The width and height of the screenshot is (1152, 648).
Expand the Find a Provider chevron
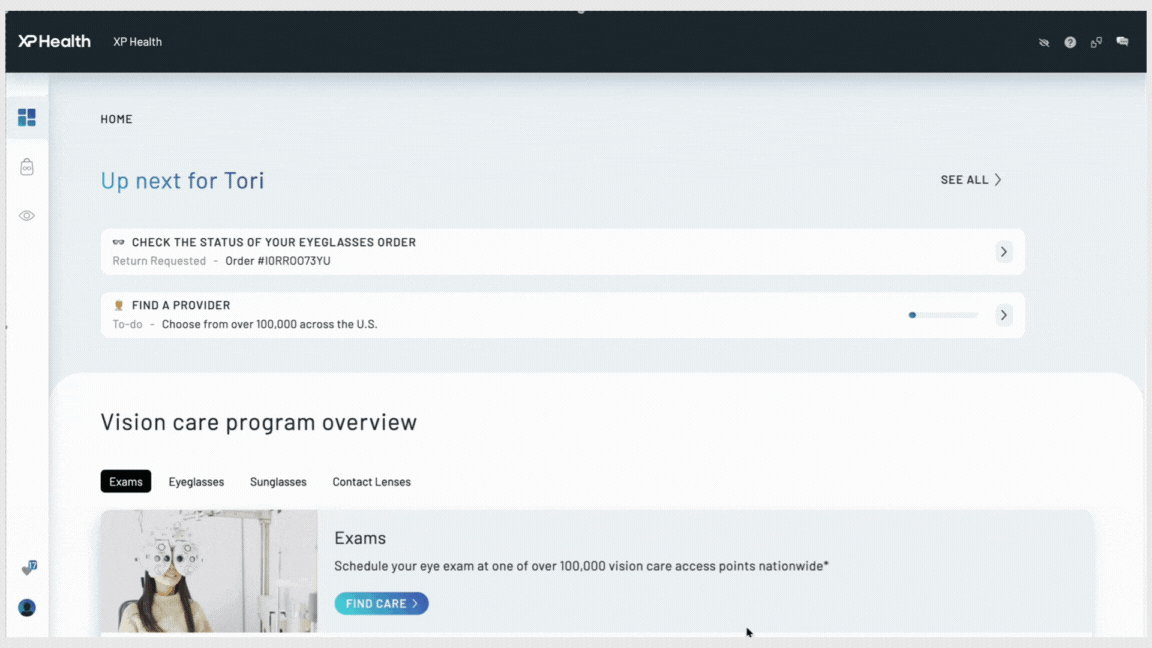point(1004,315)
